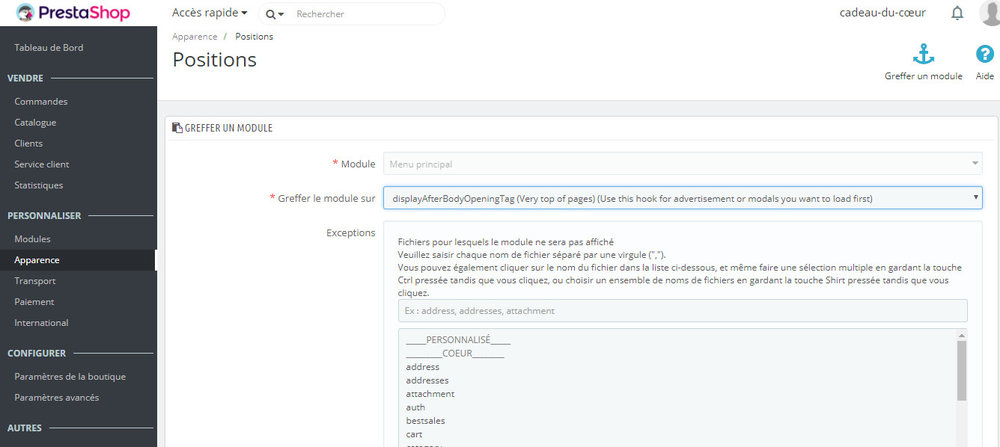Open Service client menu
This screenshot has height=447, width=1000.
pos(41,165)
